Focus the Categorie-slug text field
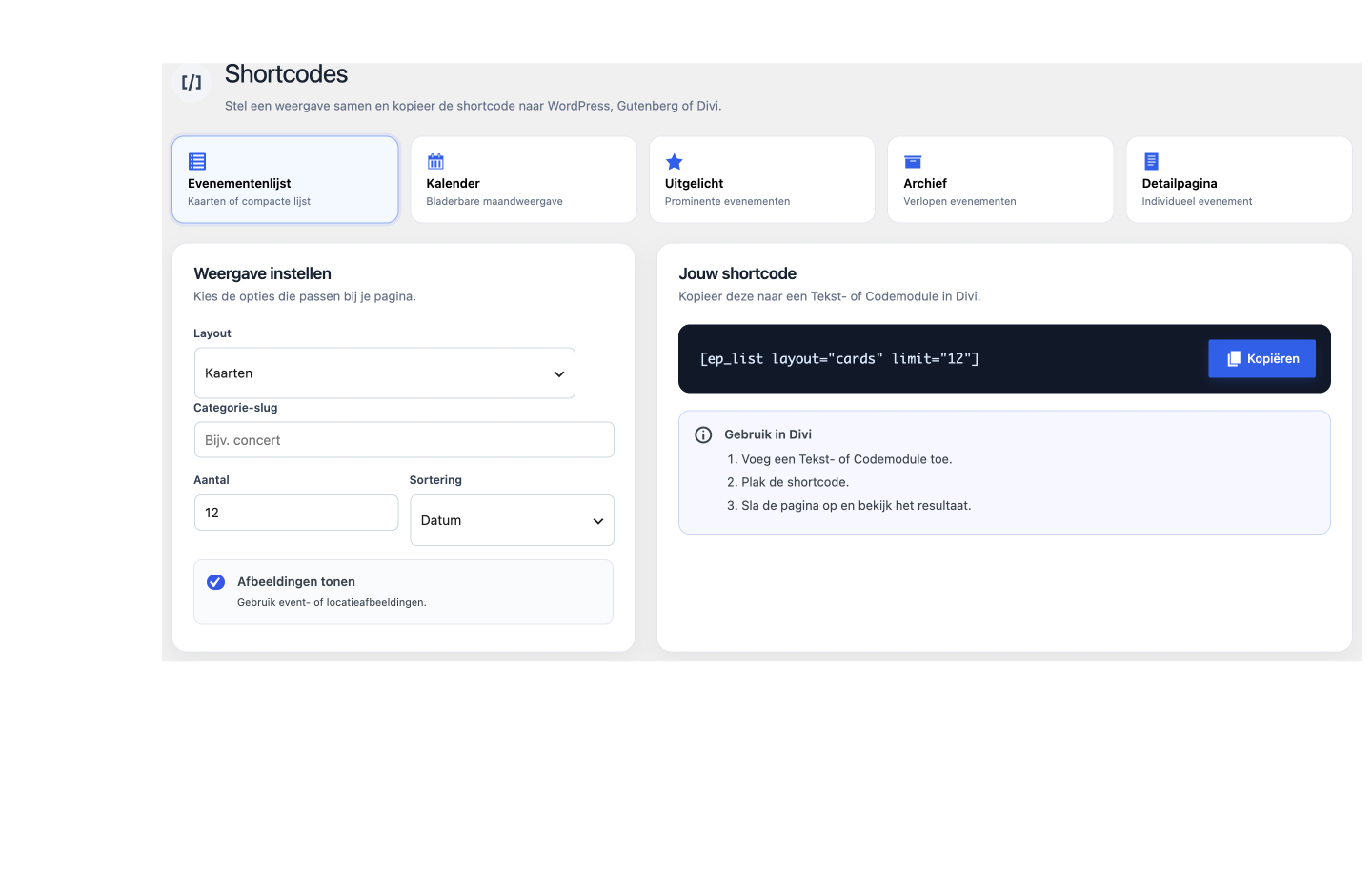 [404, 440]
